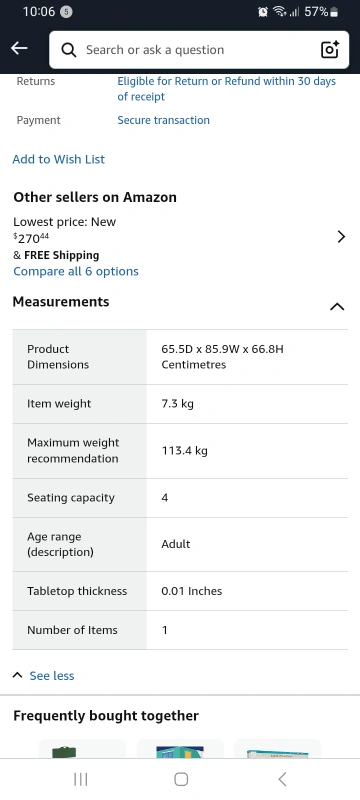Open Android recent apps button
360x800 pixels.
81,779
